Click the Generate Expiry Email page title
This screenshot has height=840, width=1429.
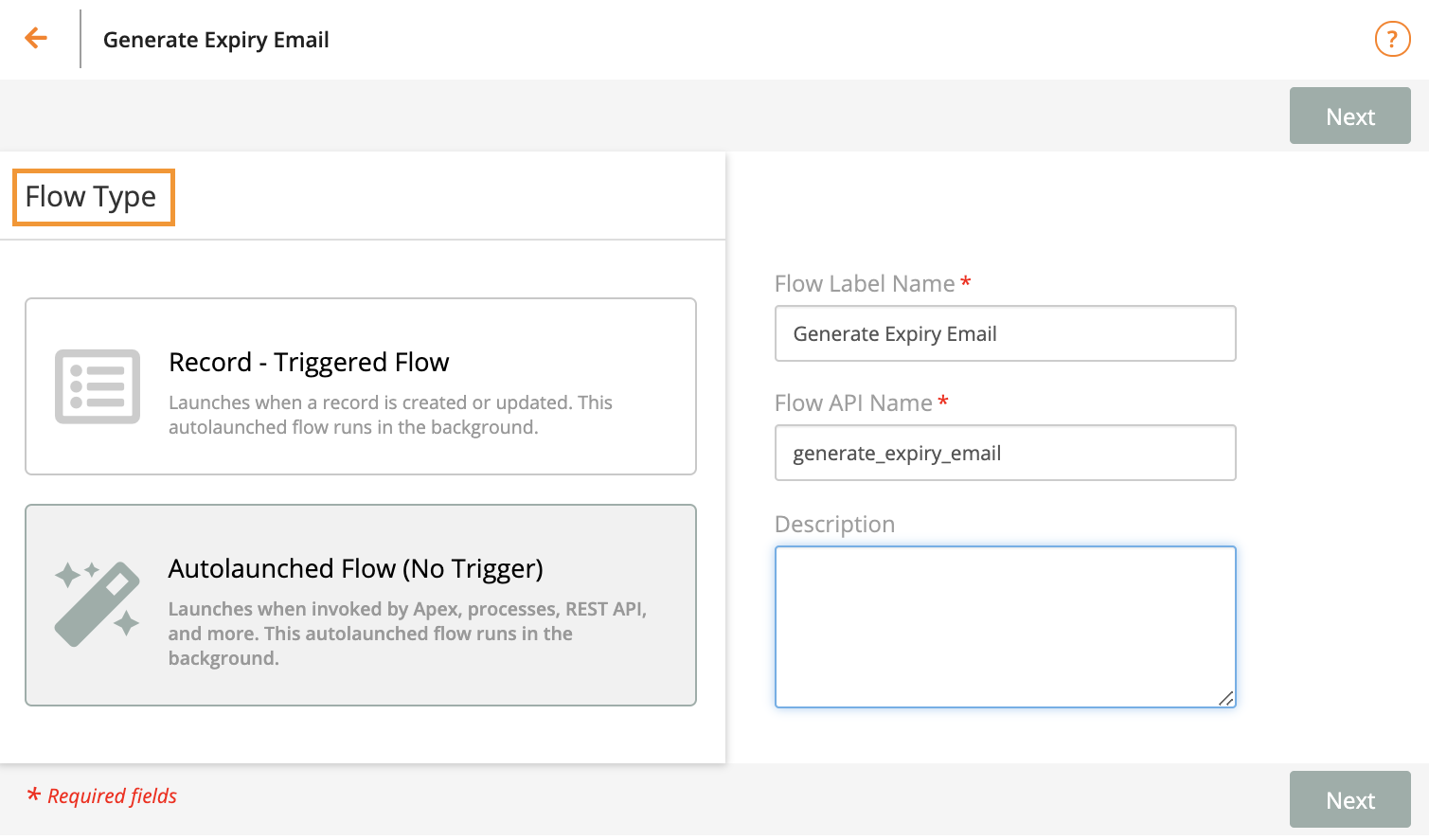[x=216, y=40]
